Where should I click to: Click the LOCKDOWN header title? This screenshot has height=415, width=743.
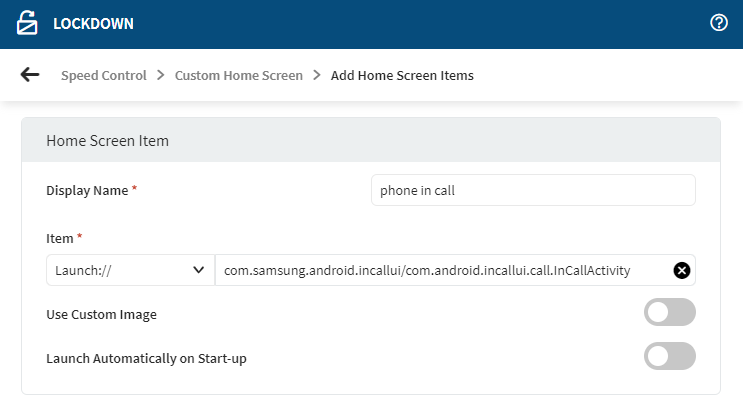[93, 23]
